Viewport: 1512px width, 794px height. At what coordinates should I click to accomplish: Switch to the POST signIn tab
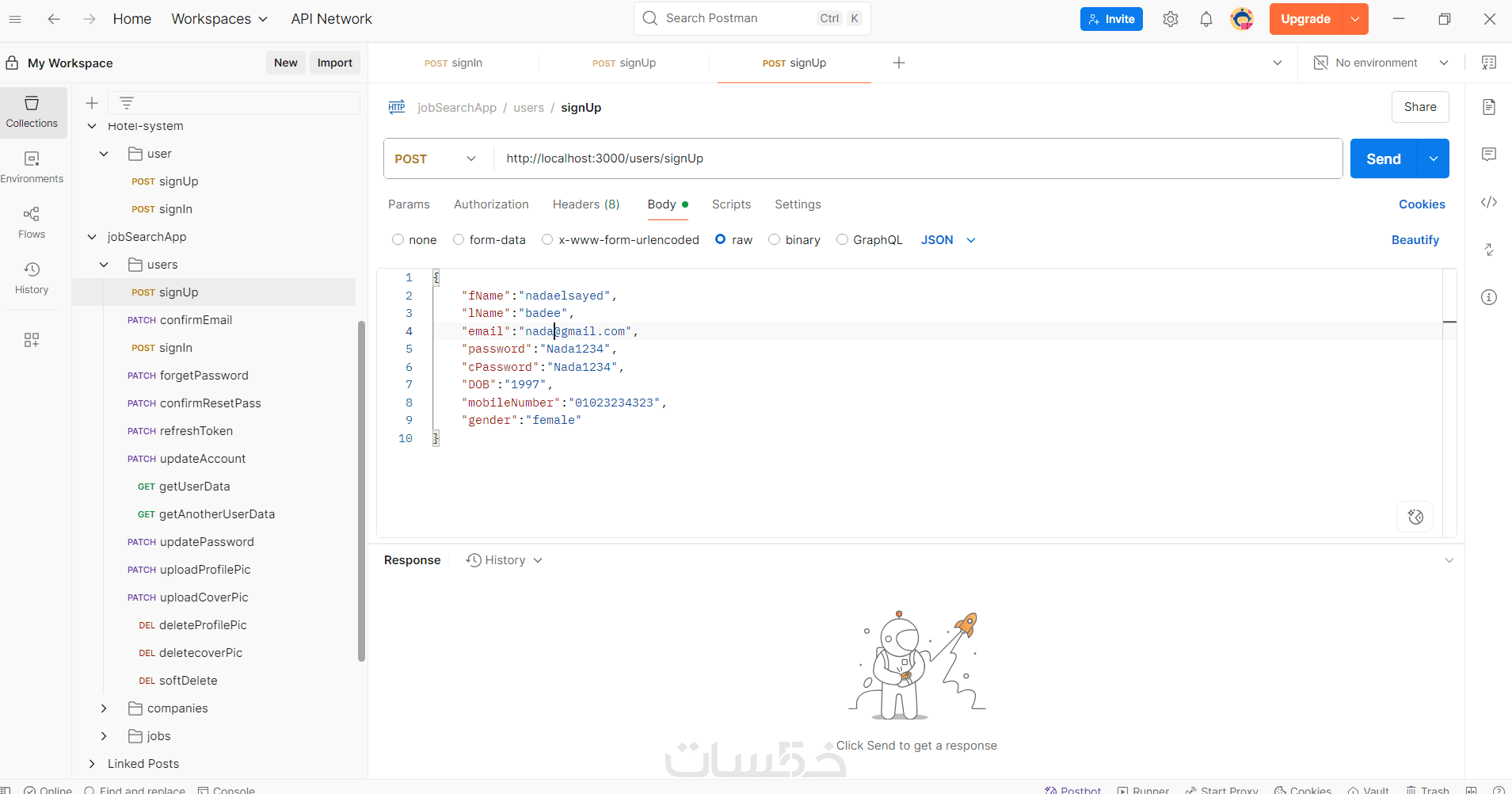coord(453,63)
